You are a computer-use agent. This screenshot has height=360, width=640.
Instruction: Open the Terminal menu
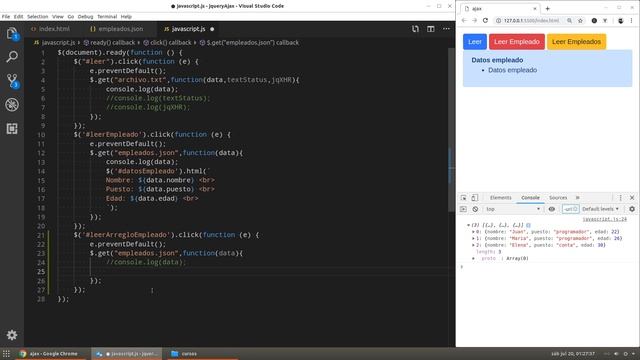click(x=107, y=17)
